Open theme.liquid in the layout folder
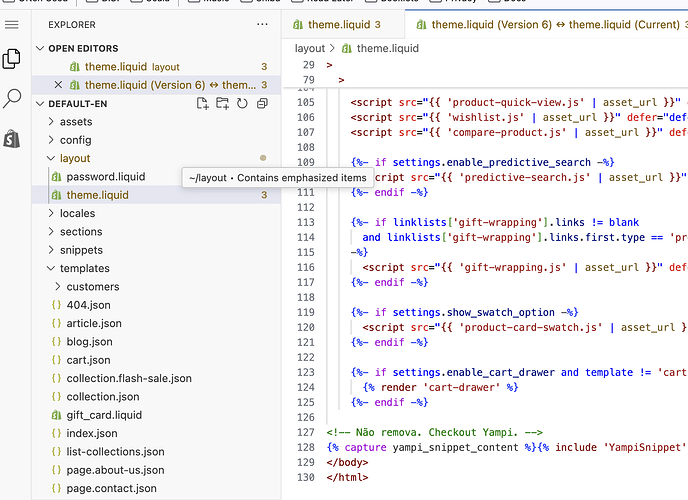Image resolution: width=688 pixels, height=500 pixels. pos(156,195)
